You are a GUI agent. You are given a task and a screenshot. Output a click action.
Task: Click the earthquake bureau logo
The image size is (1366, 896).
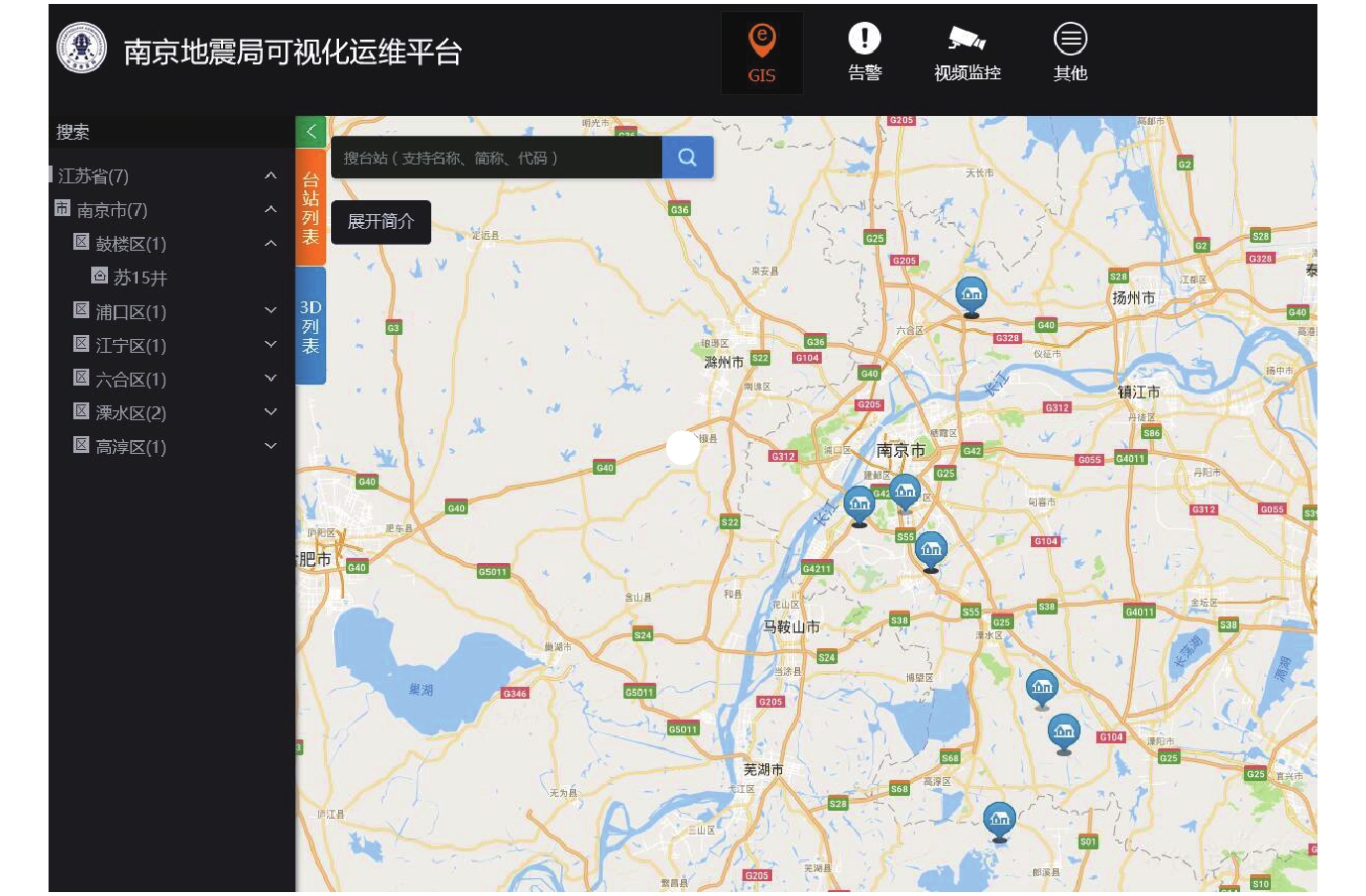[x=81, y=48]
